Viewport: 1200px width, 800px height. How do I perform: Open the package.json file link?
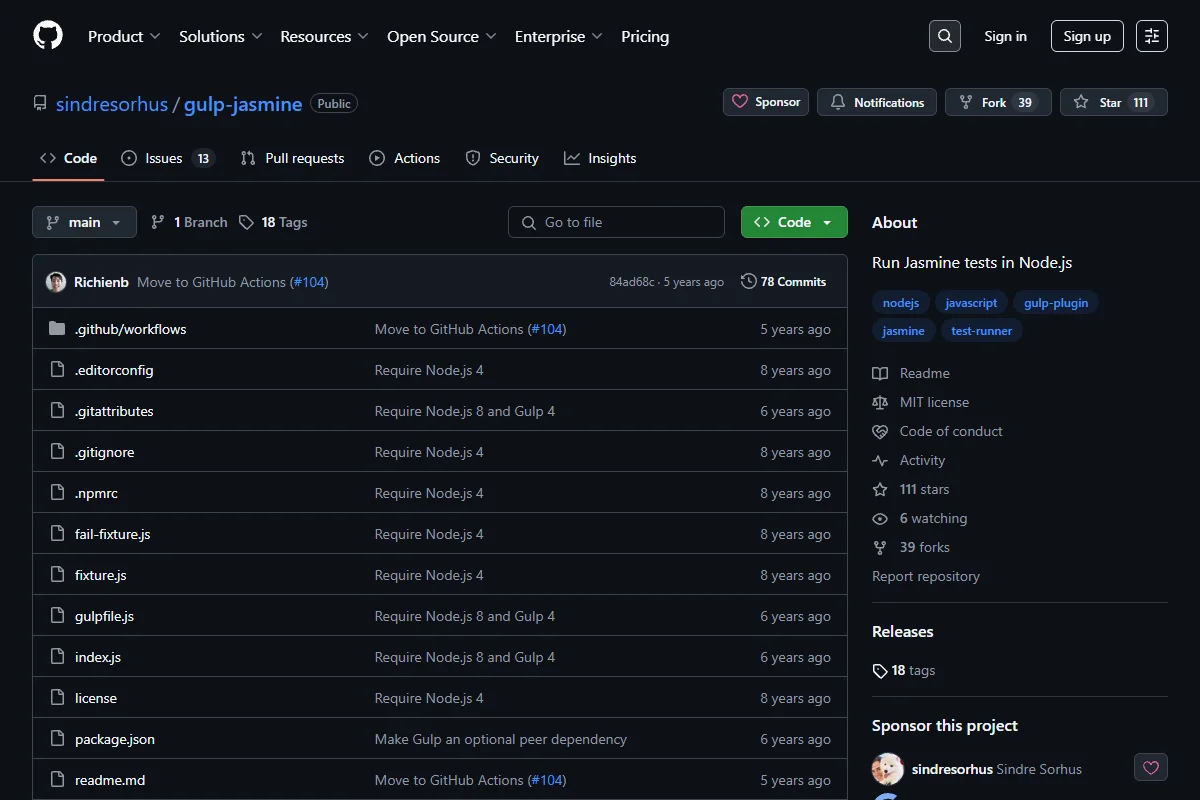pyautogui.click(x=115, y=739)
